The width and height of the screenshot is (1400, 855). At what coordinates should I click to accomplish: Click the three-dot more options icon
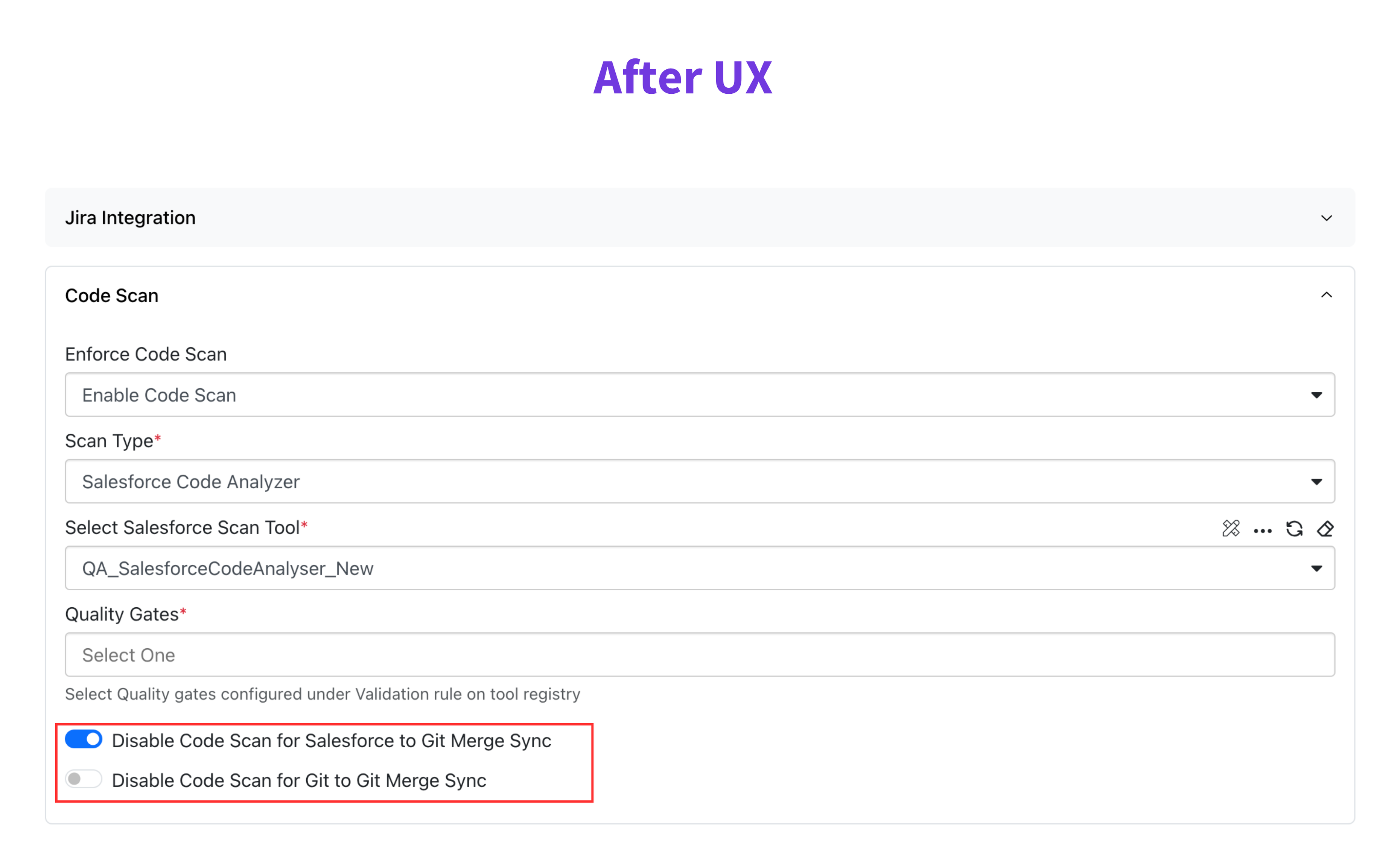tap(1263, 530)
